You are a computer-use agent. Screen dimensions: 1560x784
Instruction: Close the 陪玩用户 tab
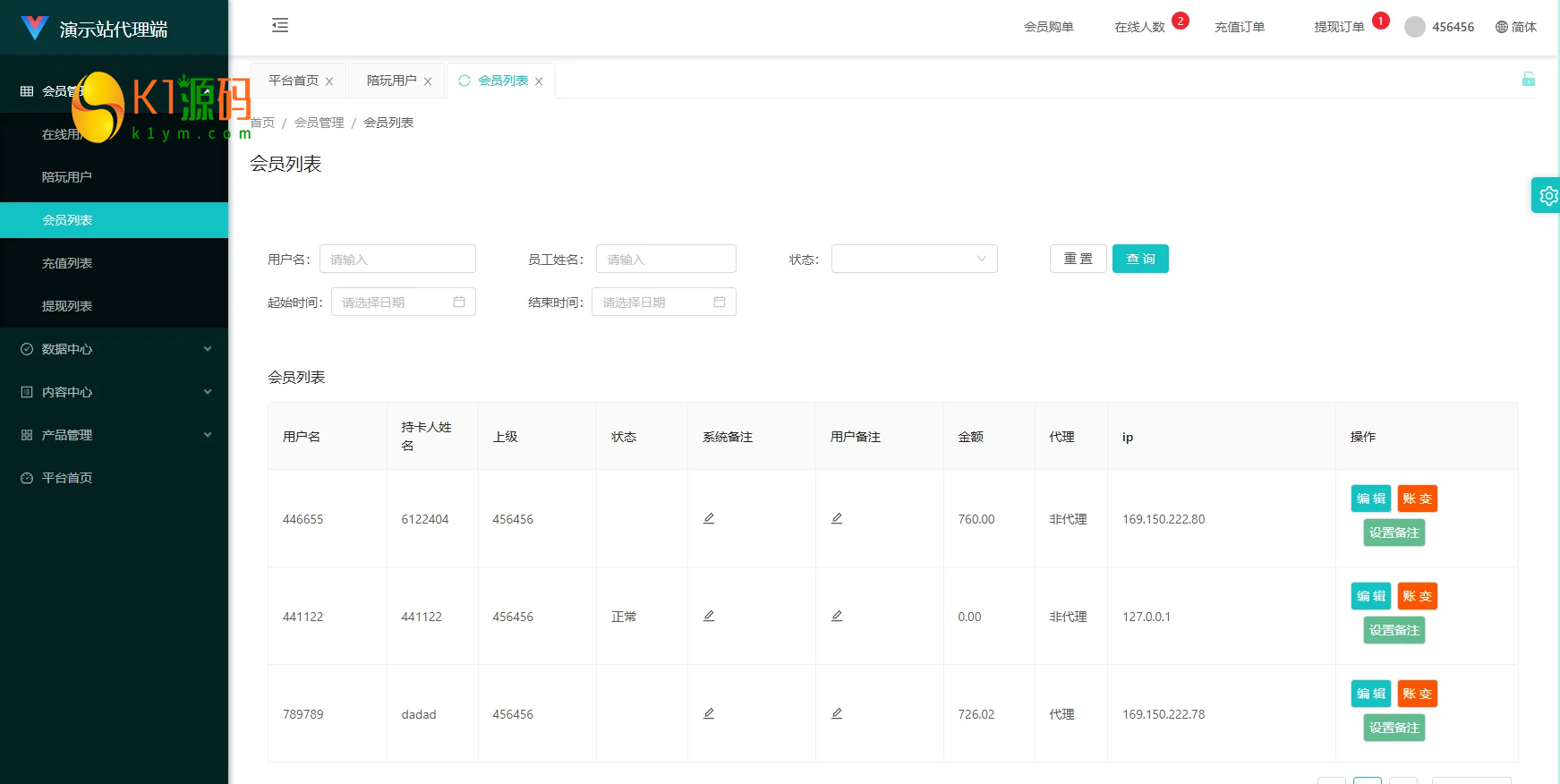click(428, 81)
